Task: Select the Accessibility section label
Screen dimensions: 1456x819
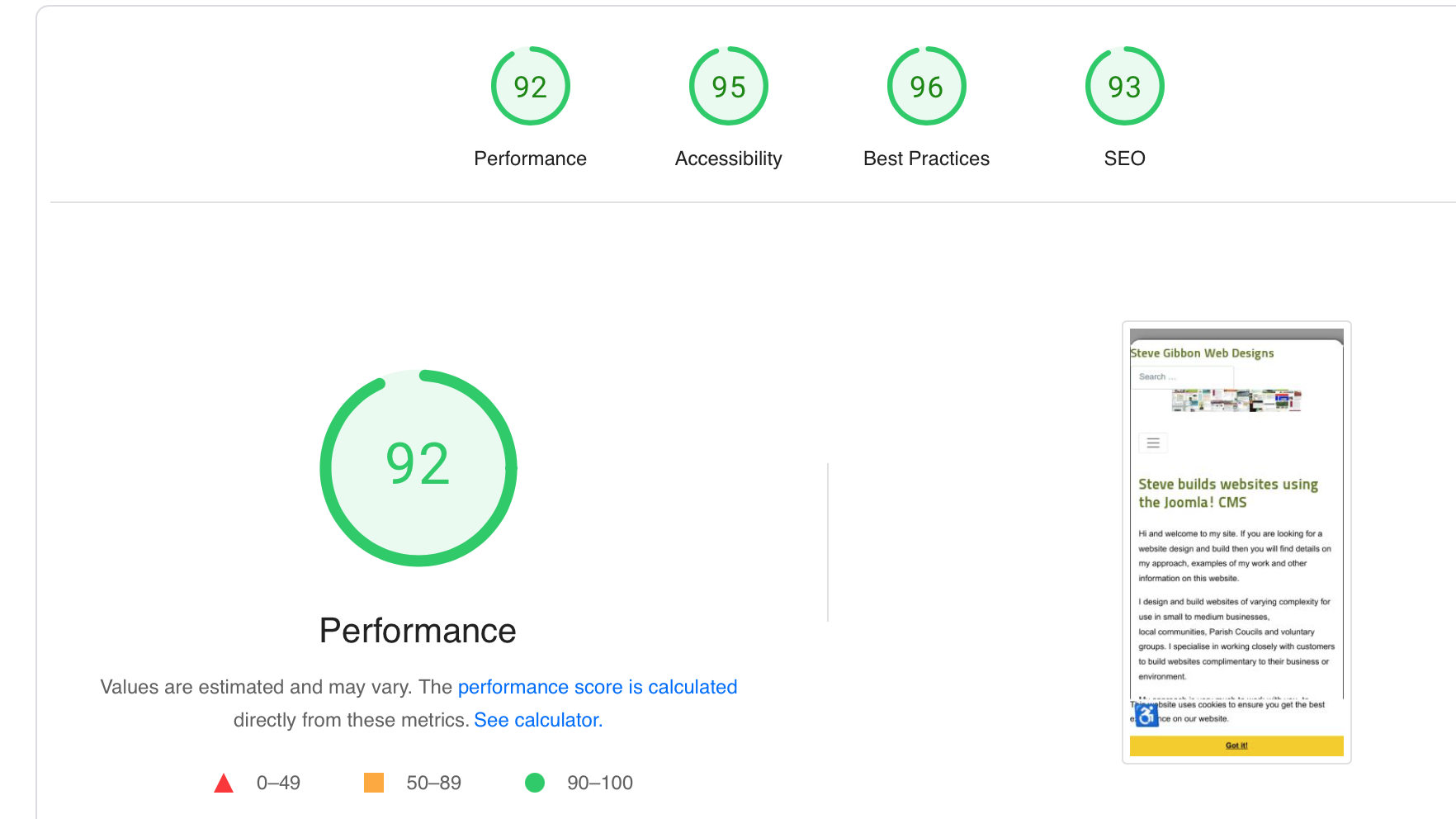Action: (x=728, y=159)
